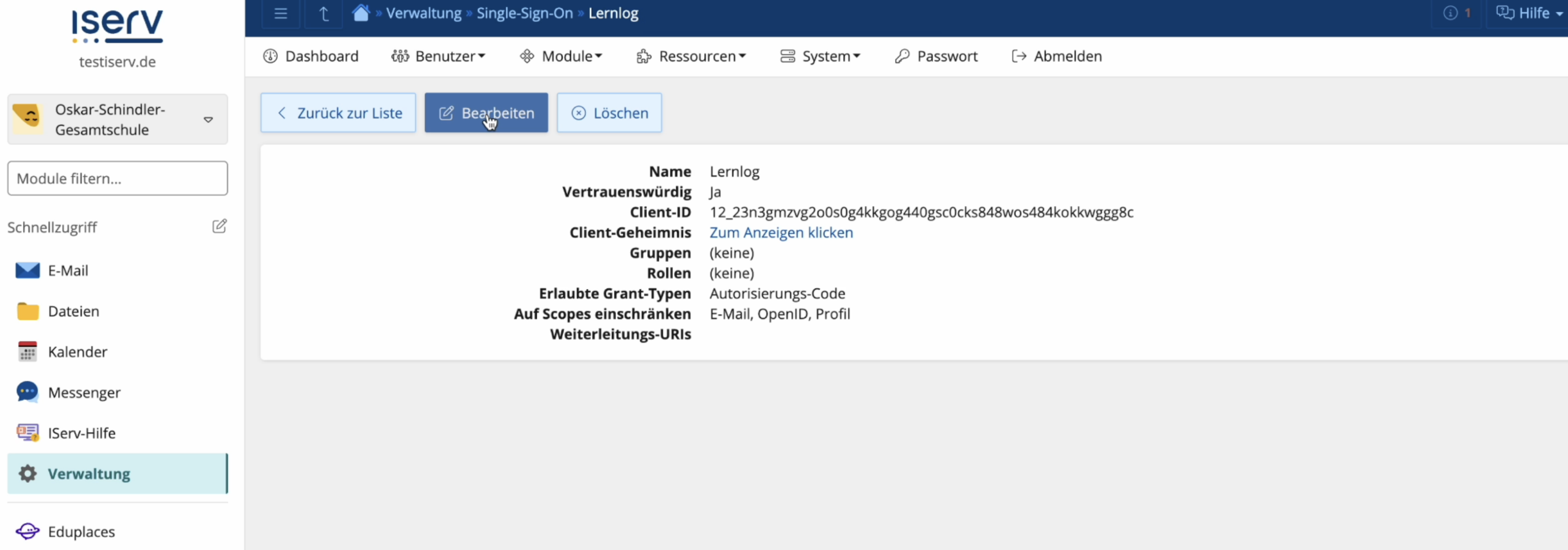Click the up arrow navigation icon

click(x=323, y=13)
